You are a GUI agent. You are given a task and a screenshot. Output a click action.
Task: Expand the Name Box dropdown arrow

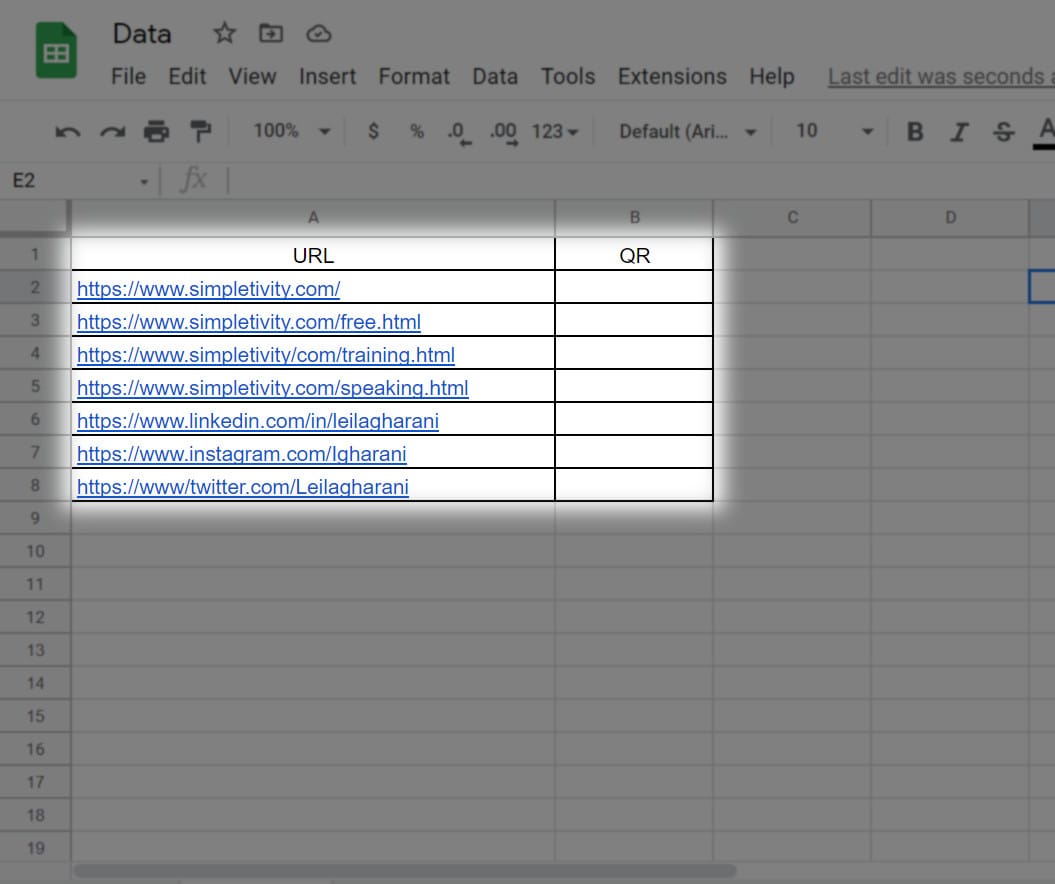coord(144,182)
